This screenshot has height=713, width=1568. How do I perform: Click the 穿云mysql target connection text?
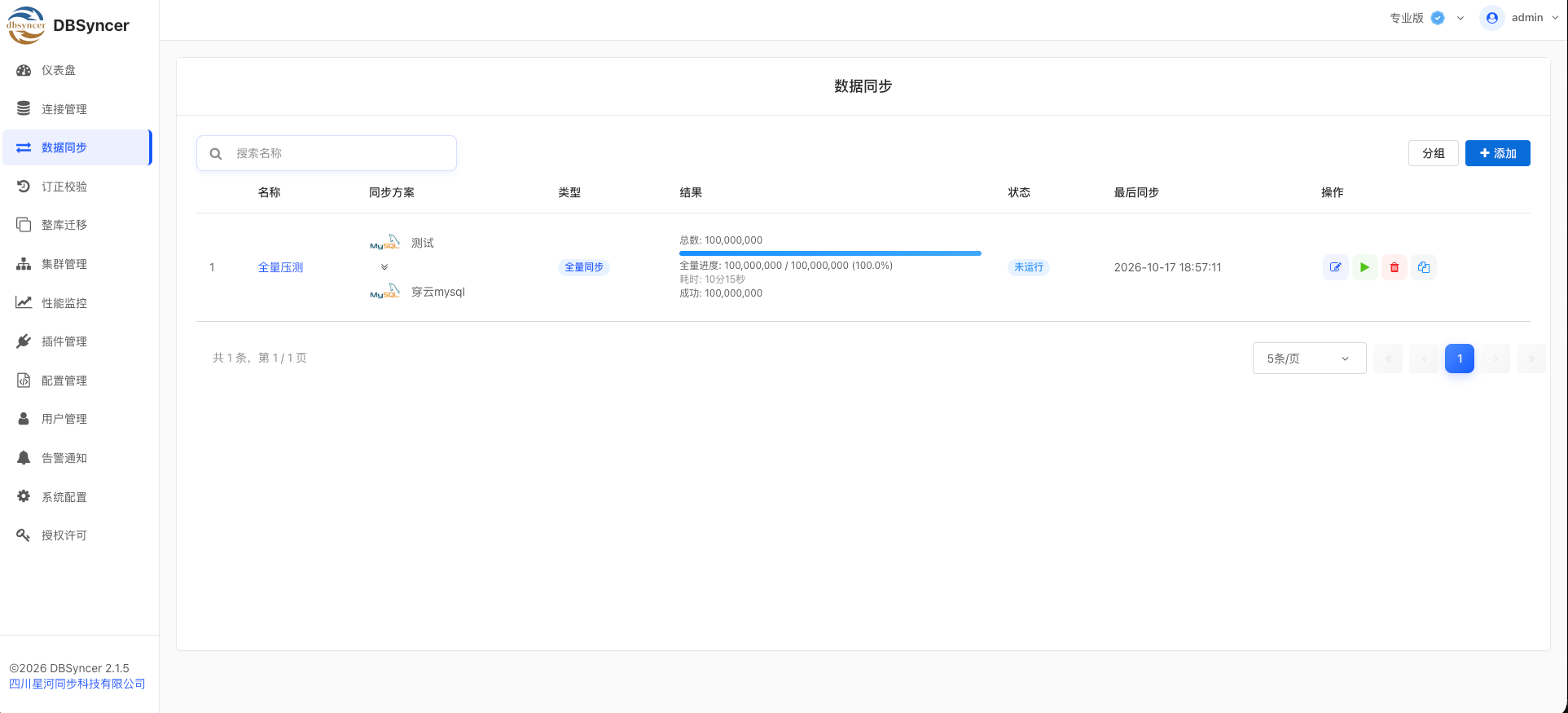438,292
